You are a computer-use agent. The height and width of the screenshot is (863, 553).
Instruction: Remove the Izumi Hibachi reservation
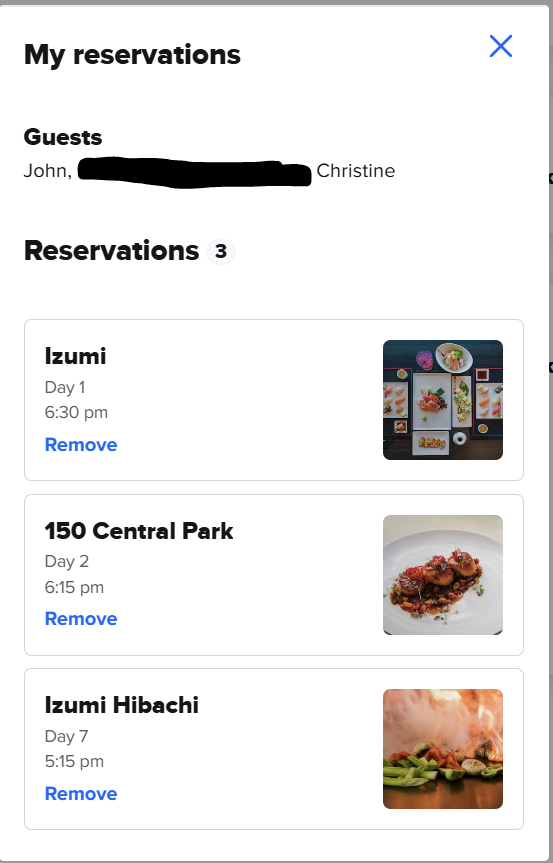[x=81, y=794]
